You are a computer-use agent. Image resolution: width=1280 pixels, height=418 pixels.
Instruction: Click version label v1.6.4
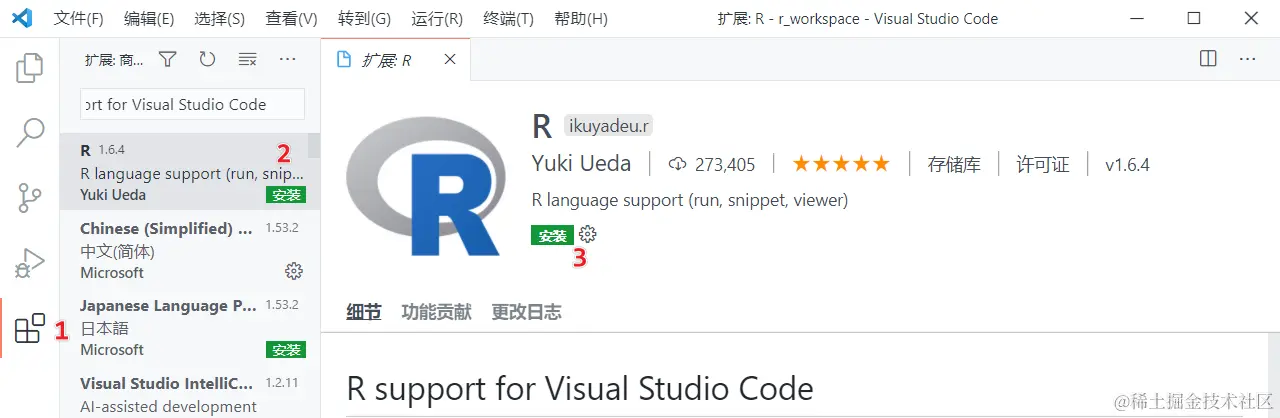click(1127, 164)
